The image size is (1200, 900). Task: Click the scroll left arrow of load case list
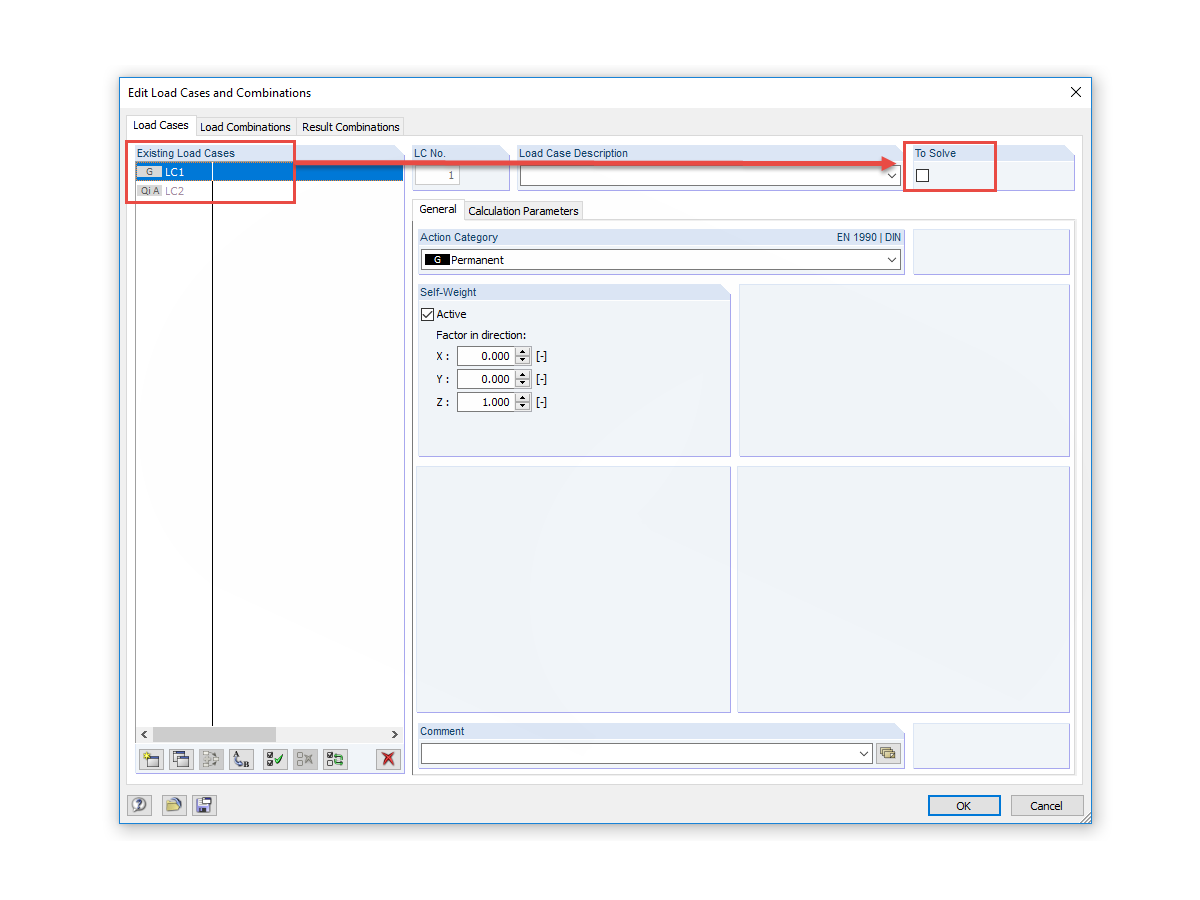(144, 734)
